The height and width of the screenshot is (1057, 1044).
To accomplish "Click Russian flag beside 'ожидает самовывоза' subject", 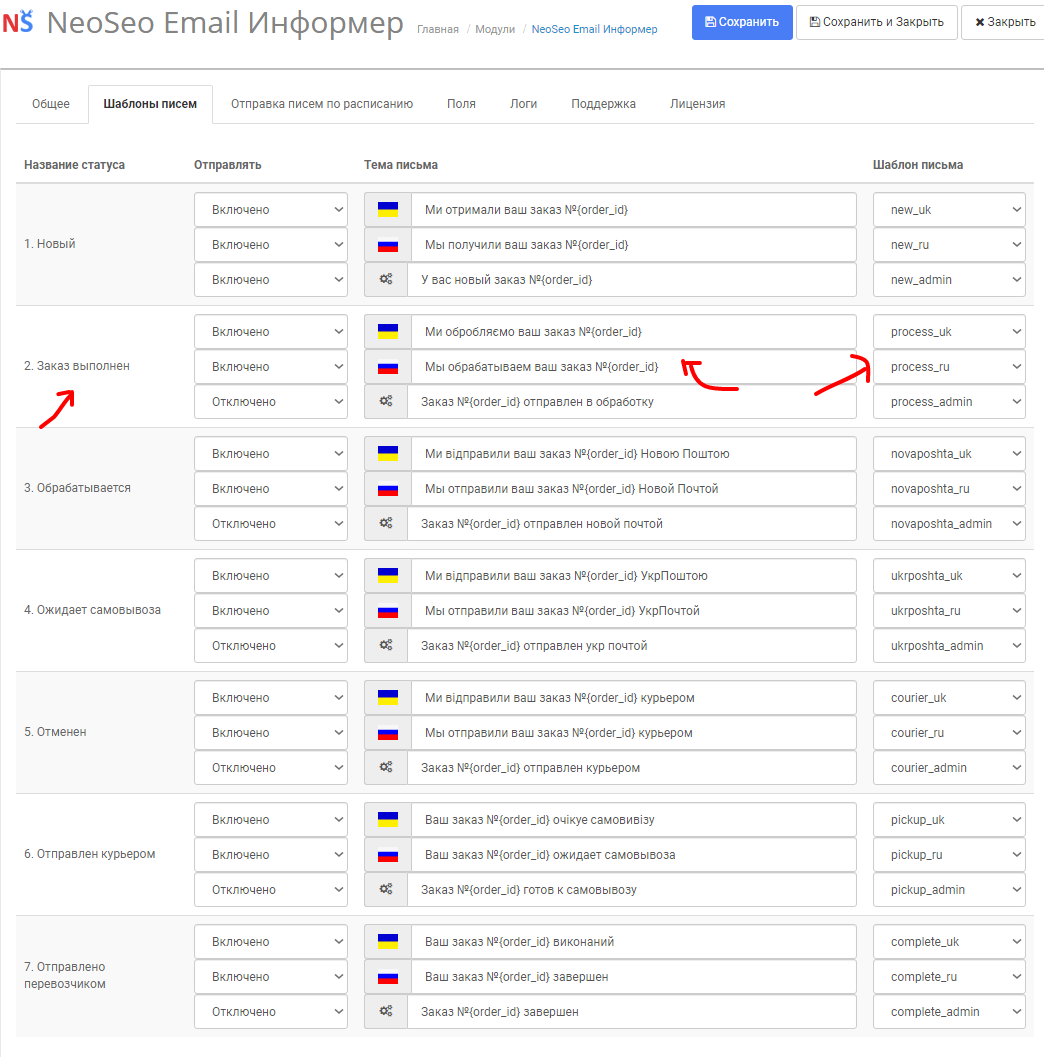I will click(x=388, y=855).
